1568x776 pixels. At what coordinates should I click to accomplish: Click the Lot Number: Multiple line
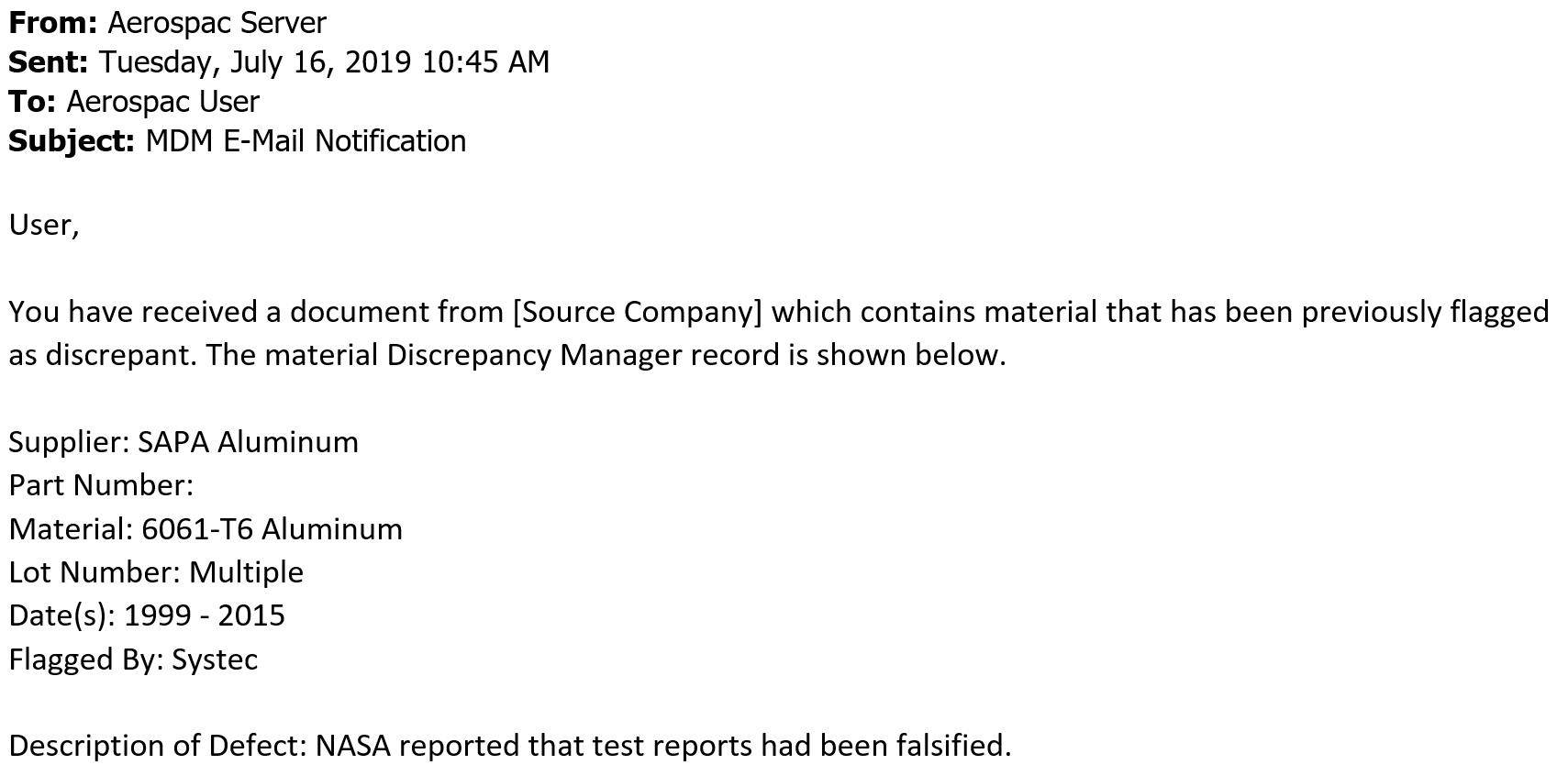(156, 572)
